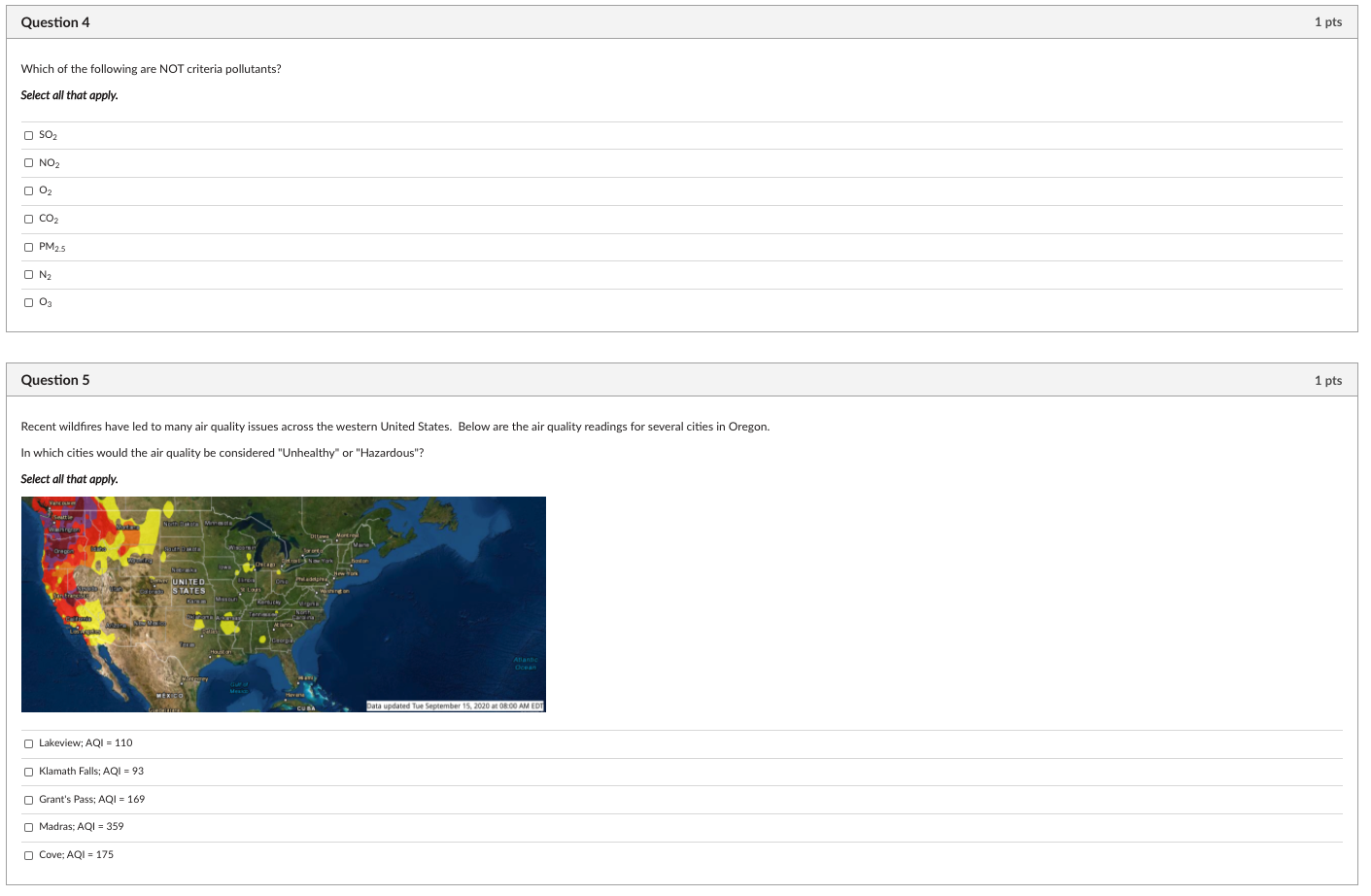Image resolution: width=1371 pixels, height=896 pixels.
Task: Select Grant's Pass; AQI = 169
Action: coord(29,800)
